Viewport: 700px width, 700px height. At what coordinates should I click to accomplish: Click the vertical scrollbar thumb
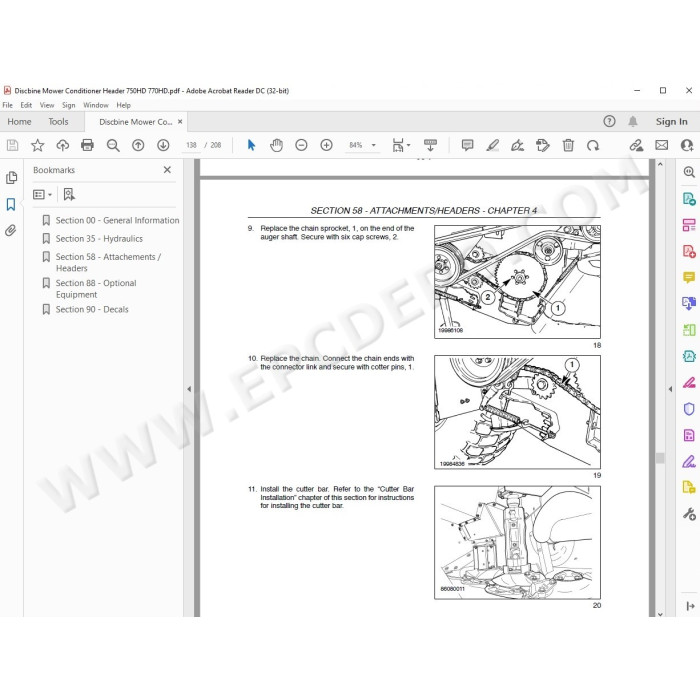pos(660,458)
